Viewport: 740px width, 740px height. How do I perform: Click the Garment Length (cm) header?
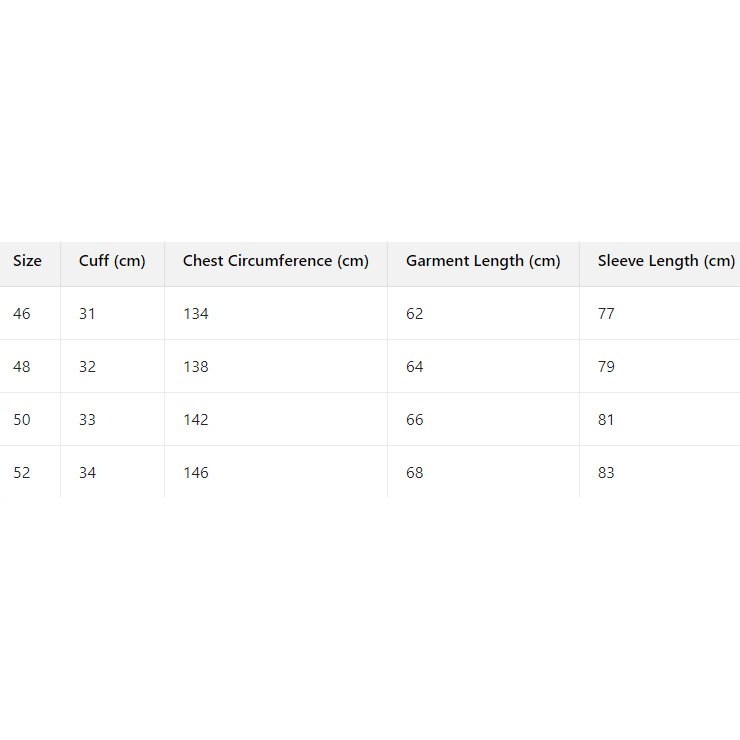point(483,261)
